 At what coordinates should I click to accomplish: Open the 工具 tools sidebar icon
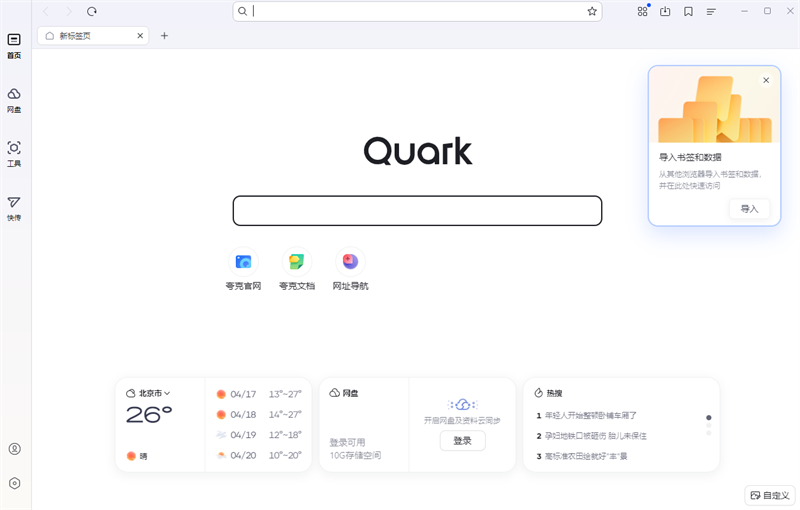[x=14, y=154]
